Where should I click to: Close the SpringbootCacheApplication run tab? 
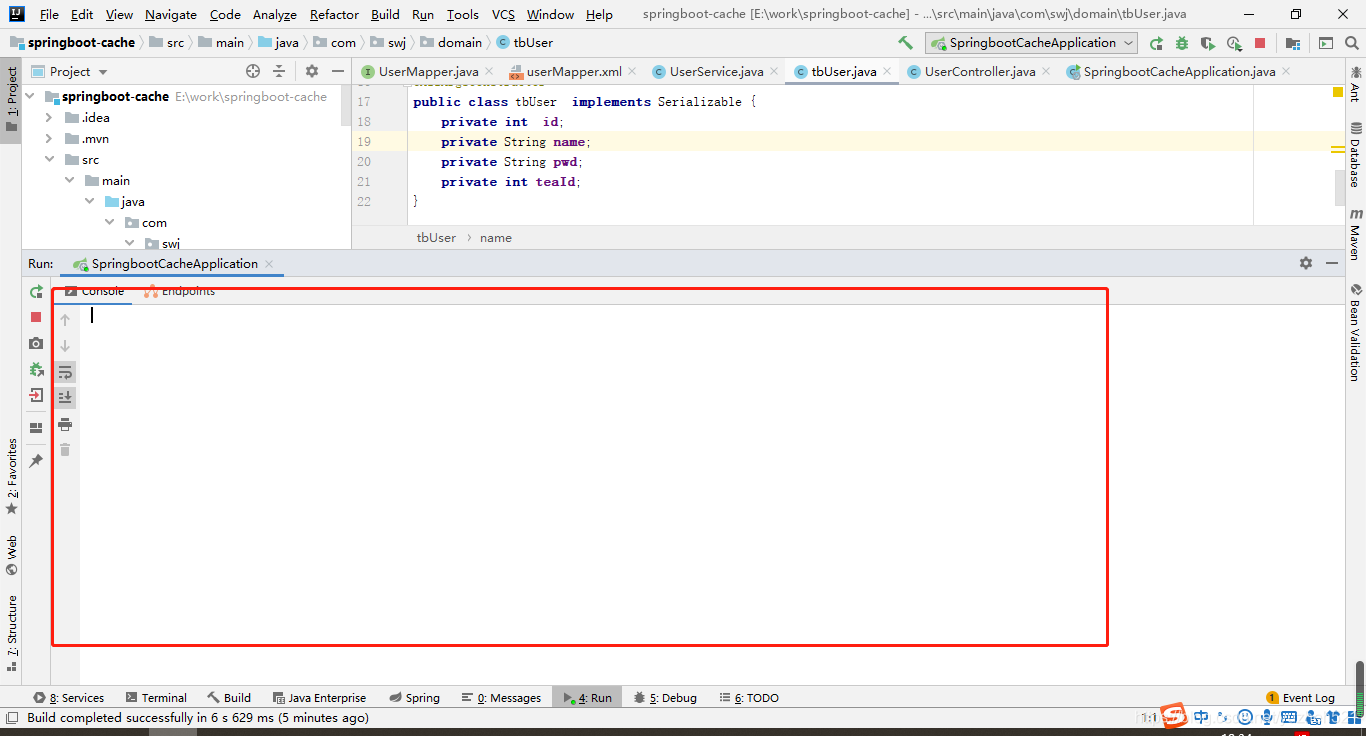coord(269,264)
